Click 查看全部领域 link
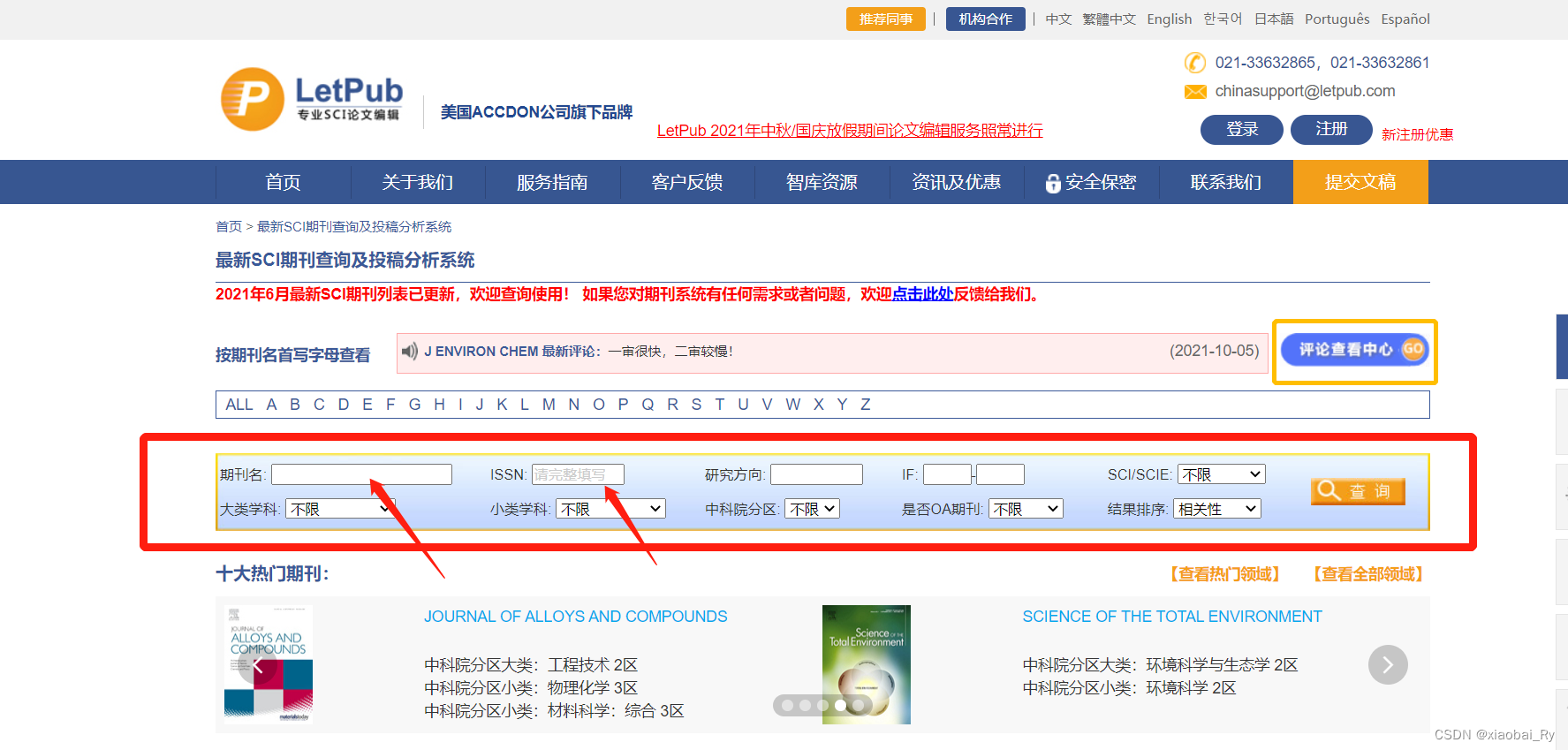Image resolution: width=1568 pixels, height=750 pixels. [x=1368, y=574]
